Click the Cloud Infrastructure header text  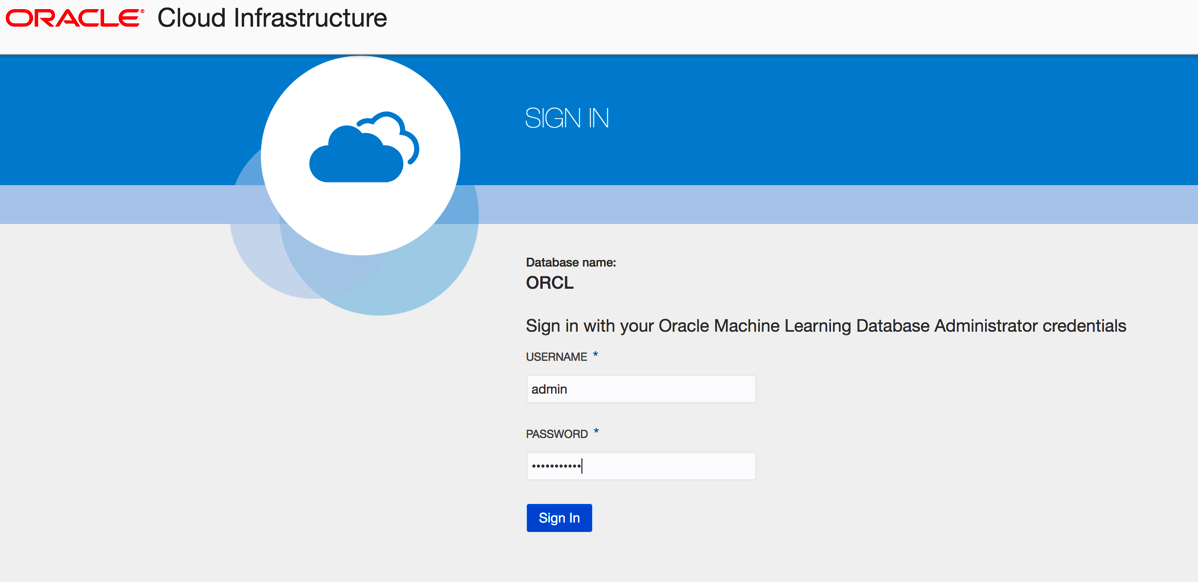(x=272, y=18)
